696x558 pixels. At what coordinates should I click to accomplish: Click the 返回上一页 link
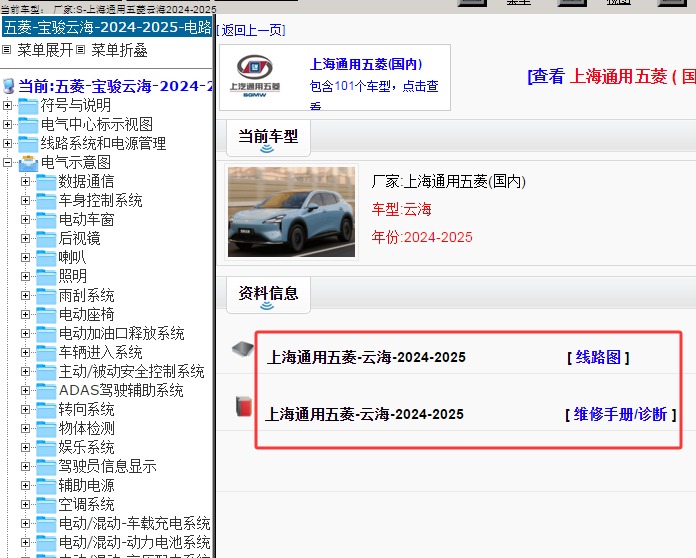click(x=251, y=30)
